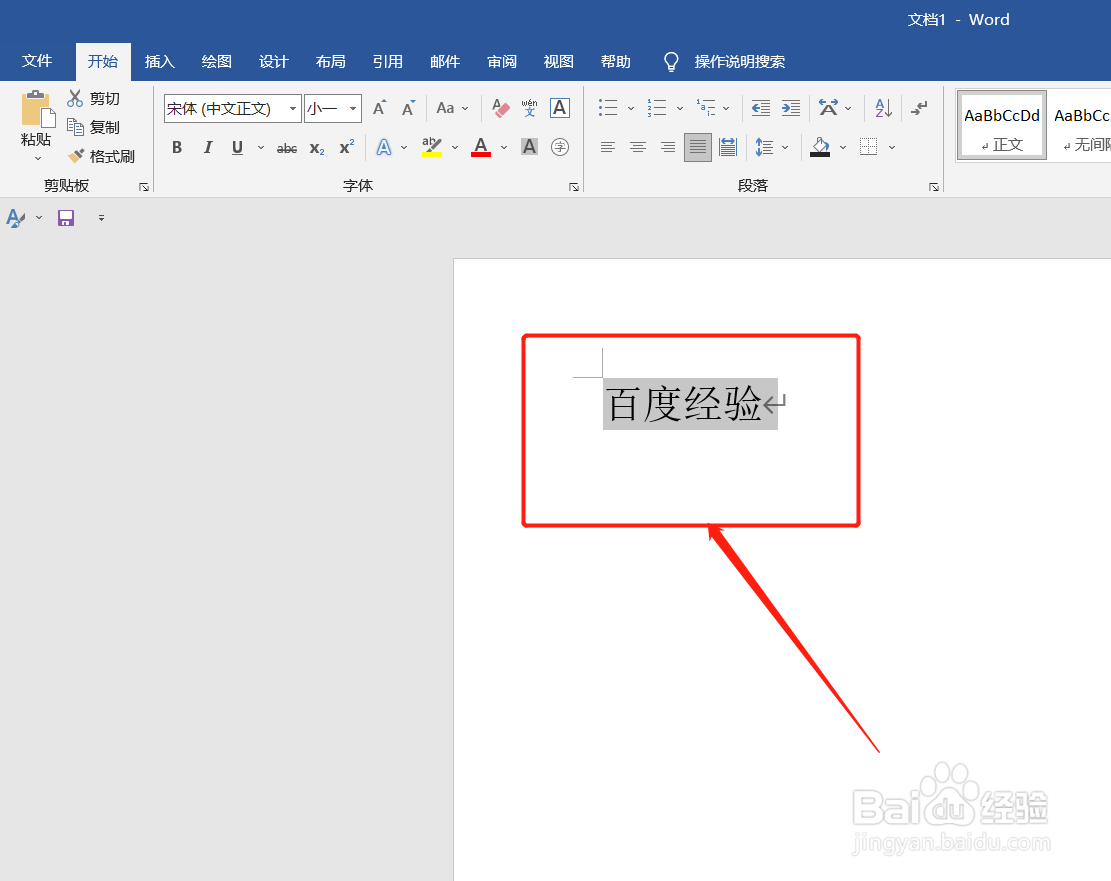Decrease font size with the shrink-font icon
The height and width of the screenshot is (881, 1111).
[x=408, y=108]
